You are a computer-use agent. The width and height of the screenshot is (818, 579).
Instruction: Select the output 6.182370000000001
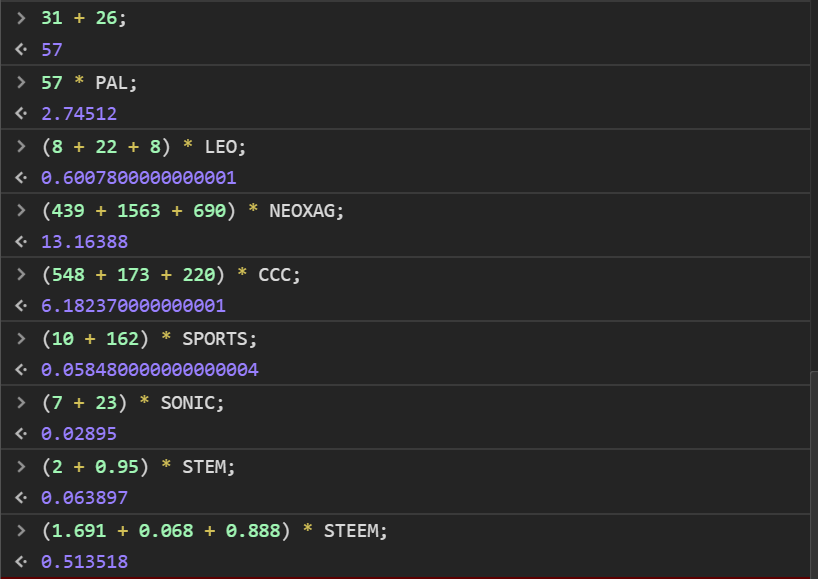coord(133,306)
